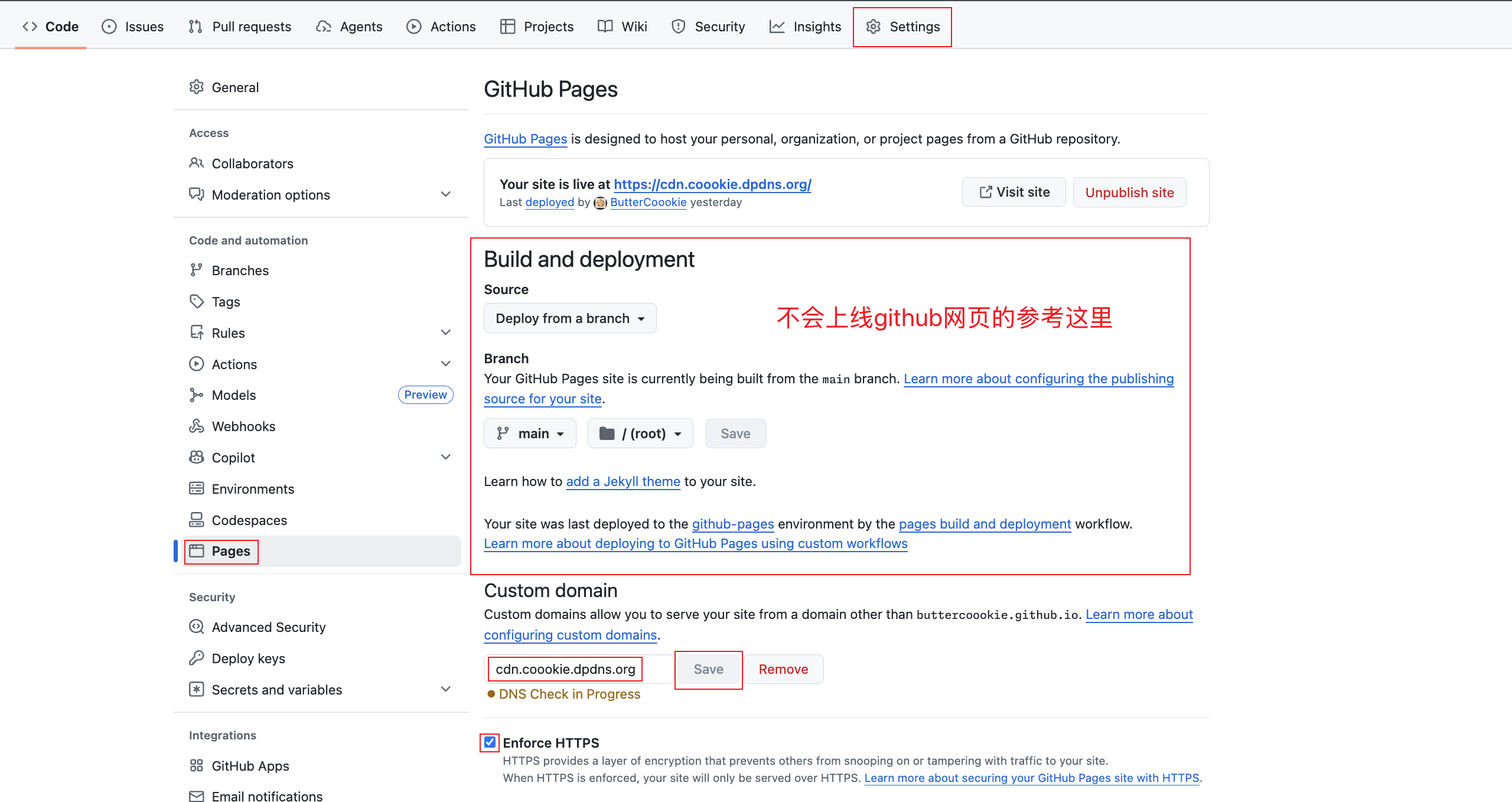1512x802 pixels.
Task: Open the main branch selector dropdown
Action: tap(530, 434)
